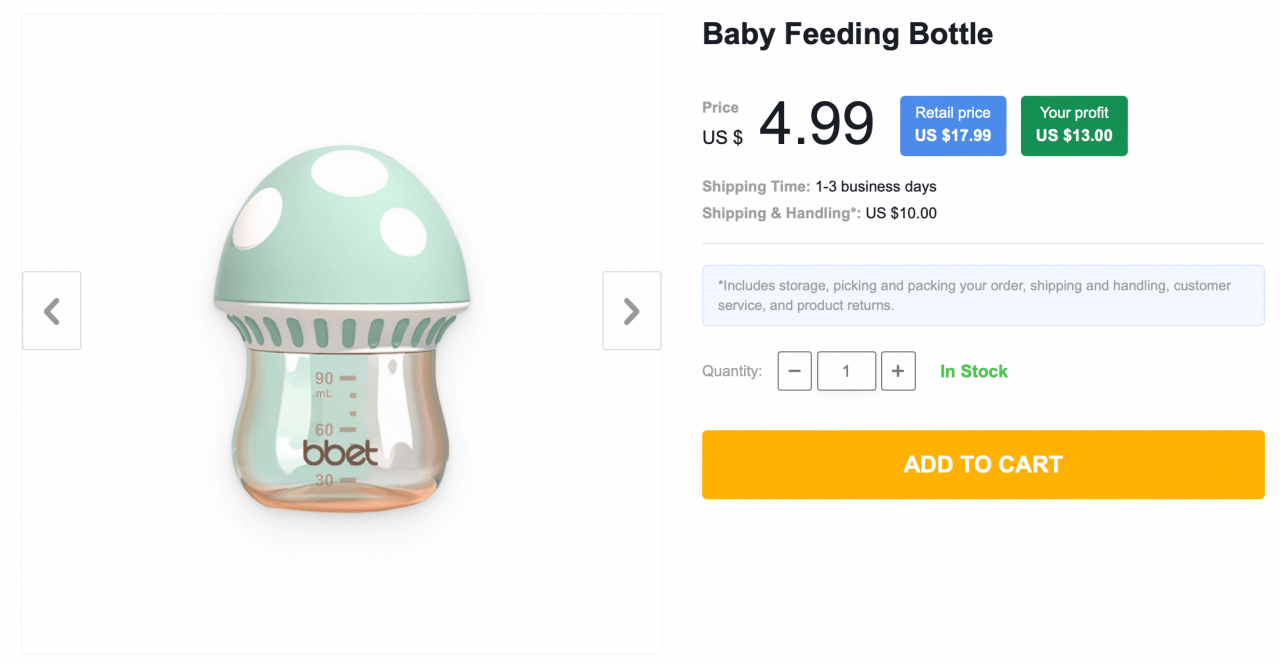Select the blue Retail price badge
Viewport: 1280px width, 663px height.
[x=952, y=125]
